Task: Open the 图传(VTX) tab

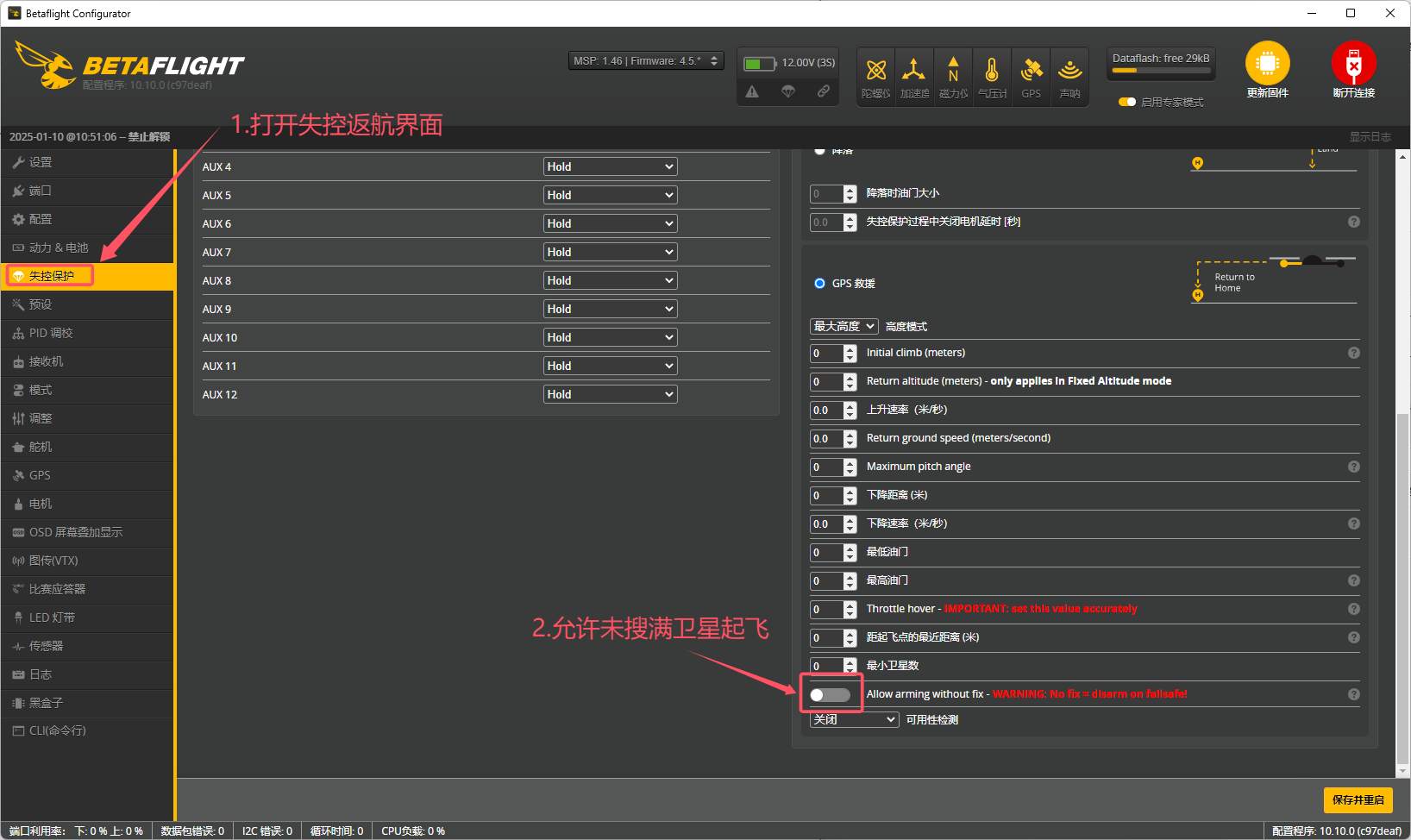Action: tap(87, 561)
